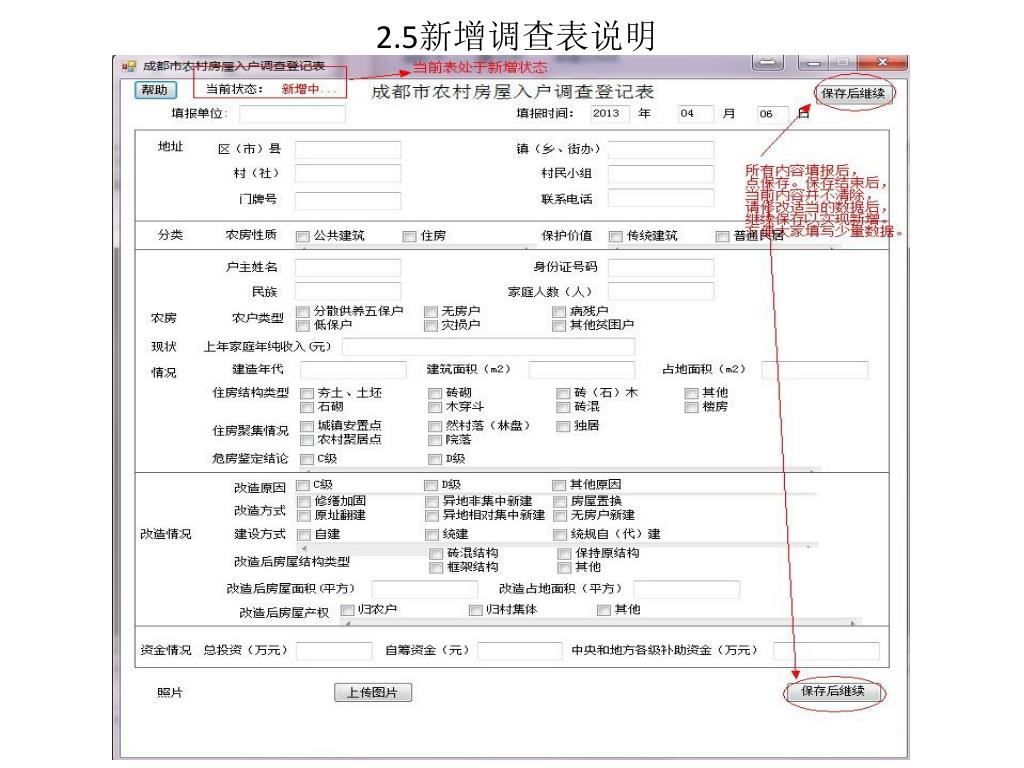The width and height of the screenshot is (1024, 768).
Task: Check the 分散供养五保户 checkbox
Action: (x=302, y=312)
